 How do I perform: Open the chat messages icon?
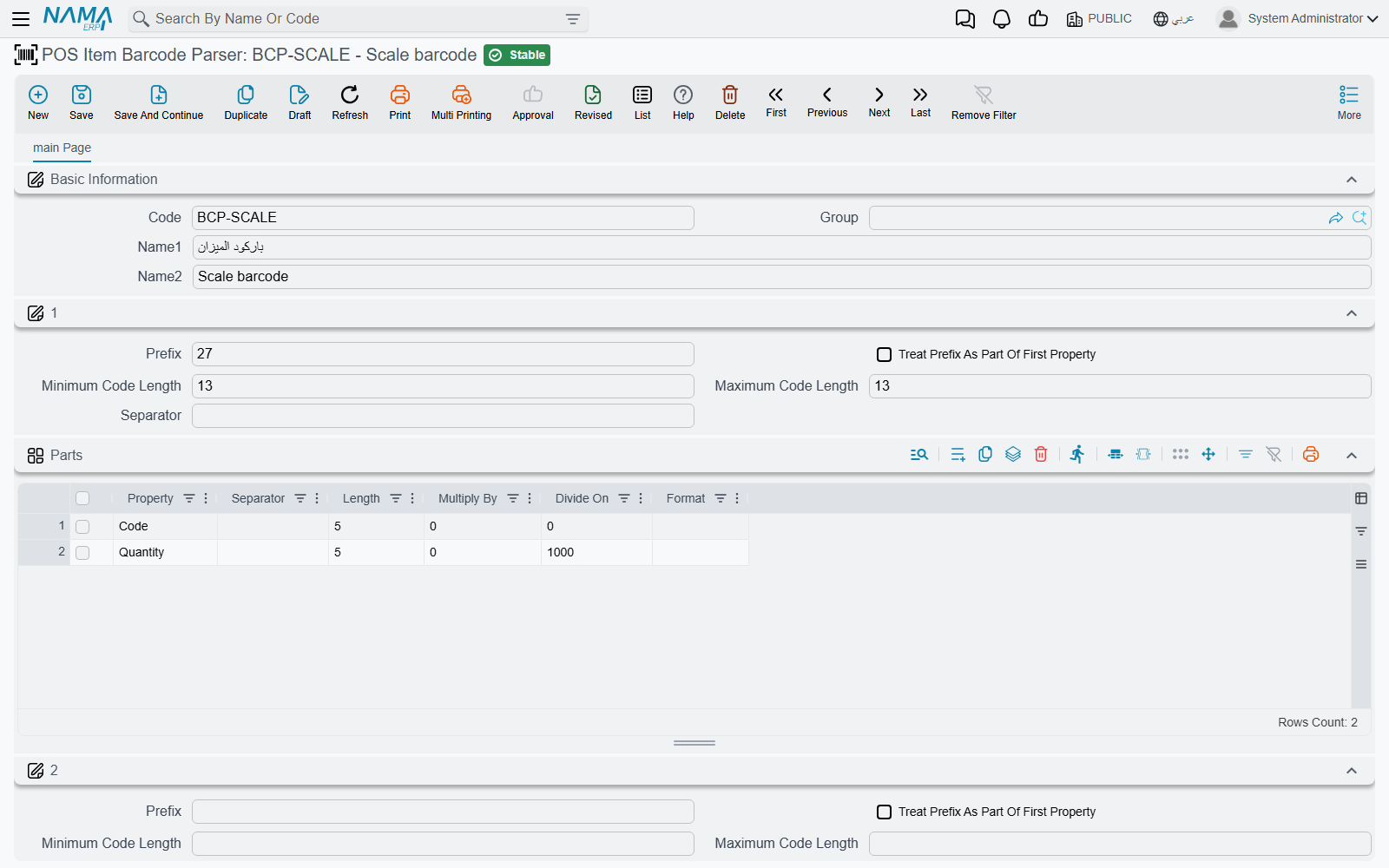[965, 19]
